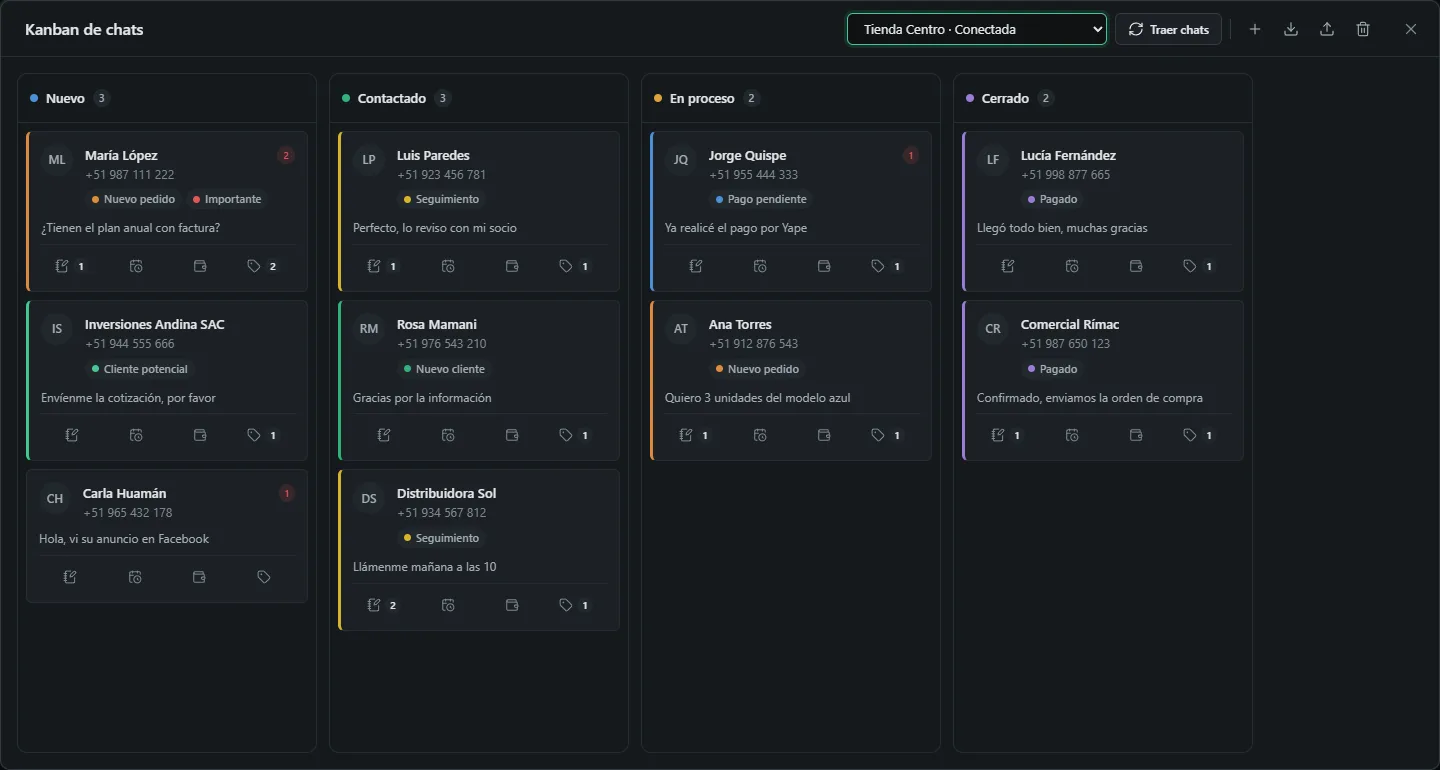Viewport: 1440px width, 770px height.
Task: Click the trash icon in the header
Action: coord(1363,29)
